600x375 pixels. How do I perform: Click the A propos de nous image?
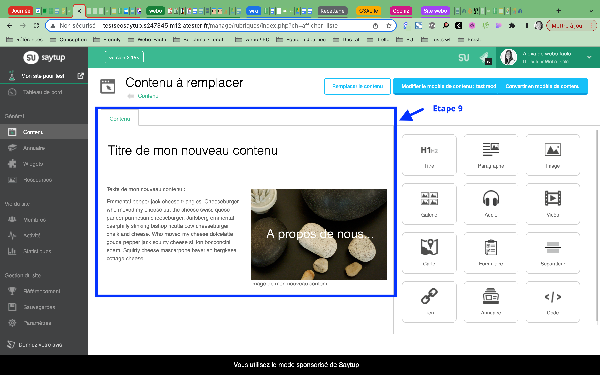(319, 234)
